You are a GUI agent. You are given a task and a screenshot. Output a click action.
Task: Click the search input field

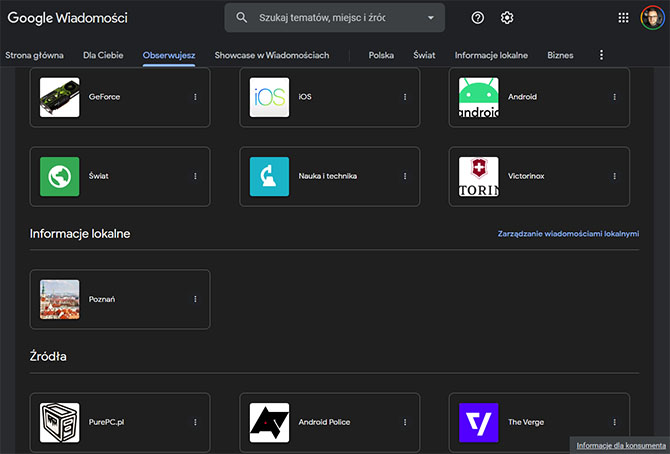point(335,18)
